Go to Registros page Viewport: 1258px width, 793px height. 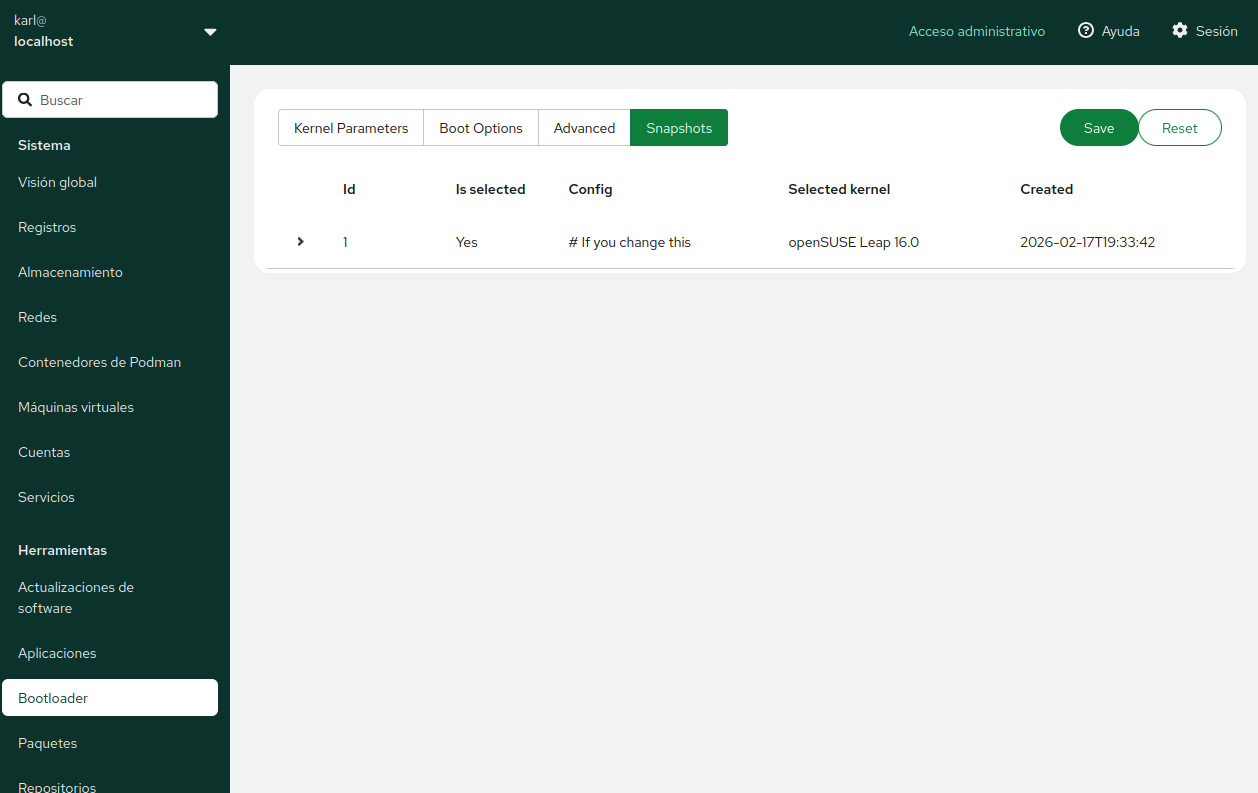47,227
